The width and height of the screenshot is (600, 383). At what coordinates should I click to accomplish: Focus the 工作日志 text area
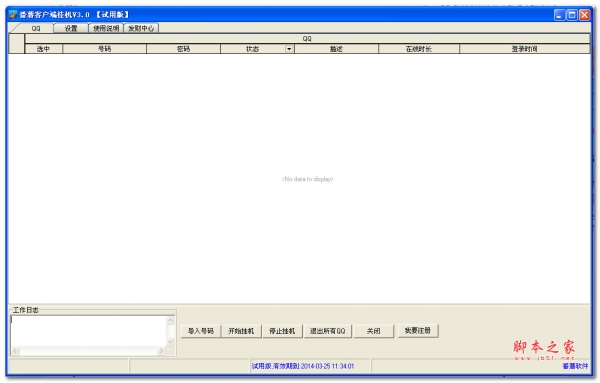click(x=89, y=331)
